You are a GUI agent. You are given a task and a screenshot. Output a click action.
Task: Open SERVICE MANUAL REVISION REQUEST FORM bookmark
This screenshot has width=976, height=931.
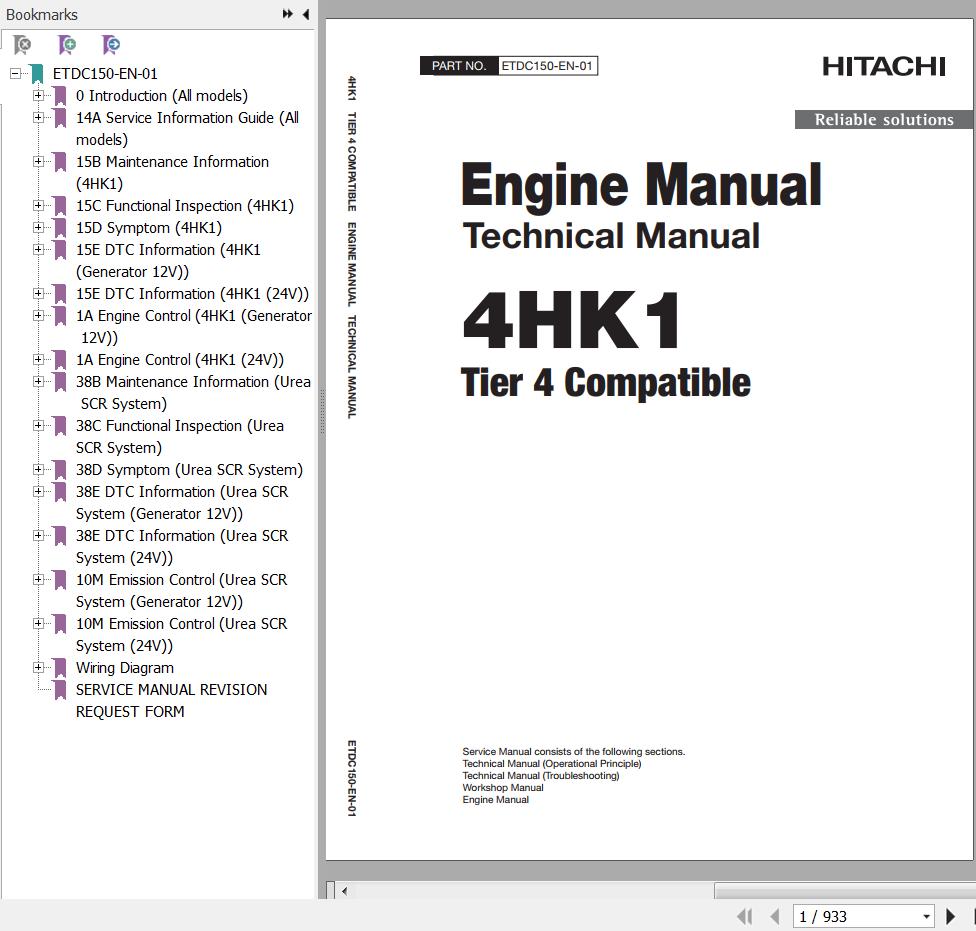[x=171, y=701]
